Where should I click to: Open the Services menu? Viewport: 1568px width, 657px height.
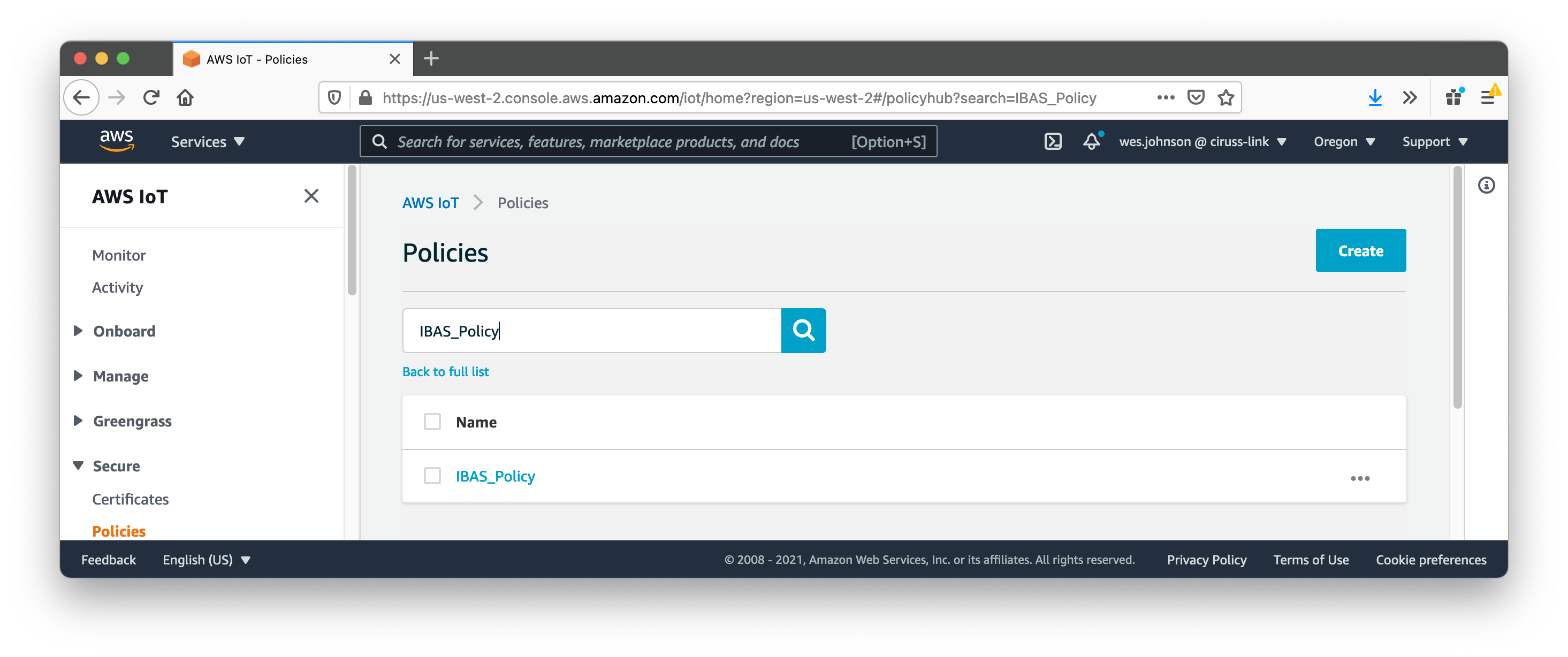coord(207,142)
